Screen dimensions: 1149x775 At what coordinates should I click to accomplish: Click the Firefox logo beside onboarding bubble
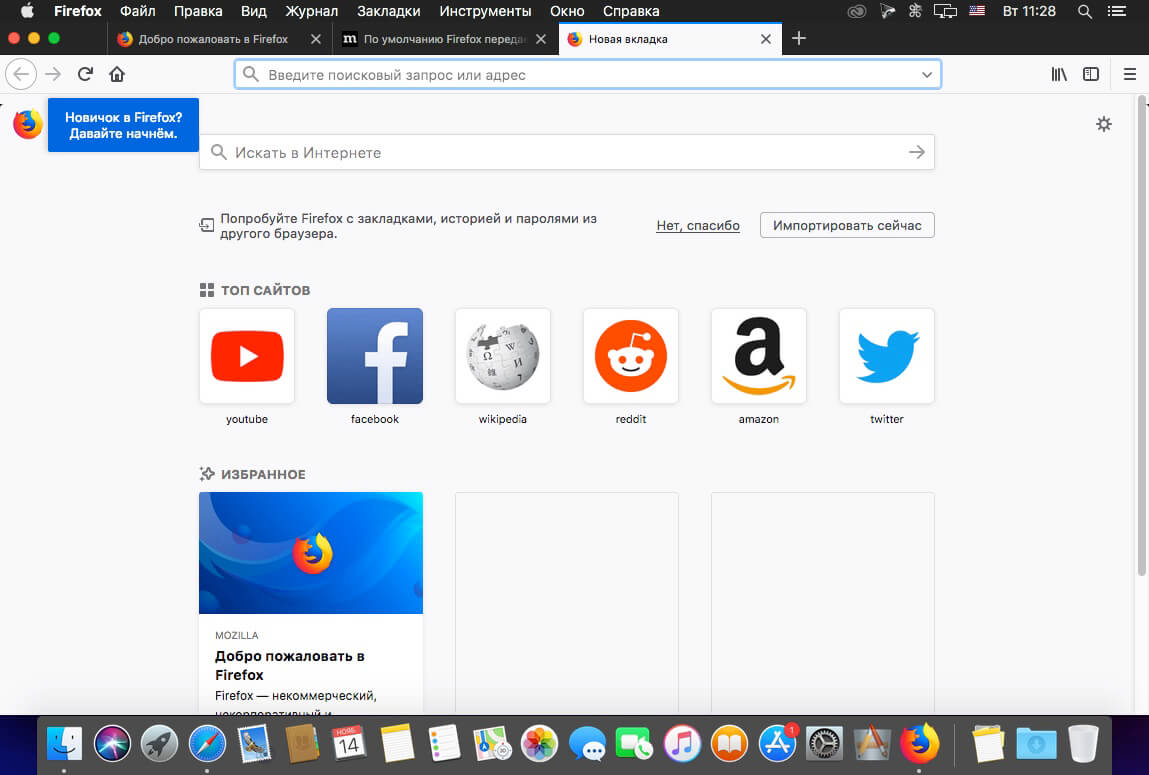(28, 124)
